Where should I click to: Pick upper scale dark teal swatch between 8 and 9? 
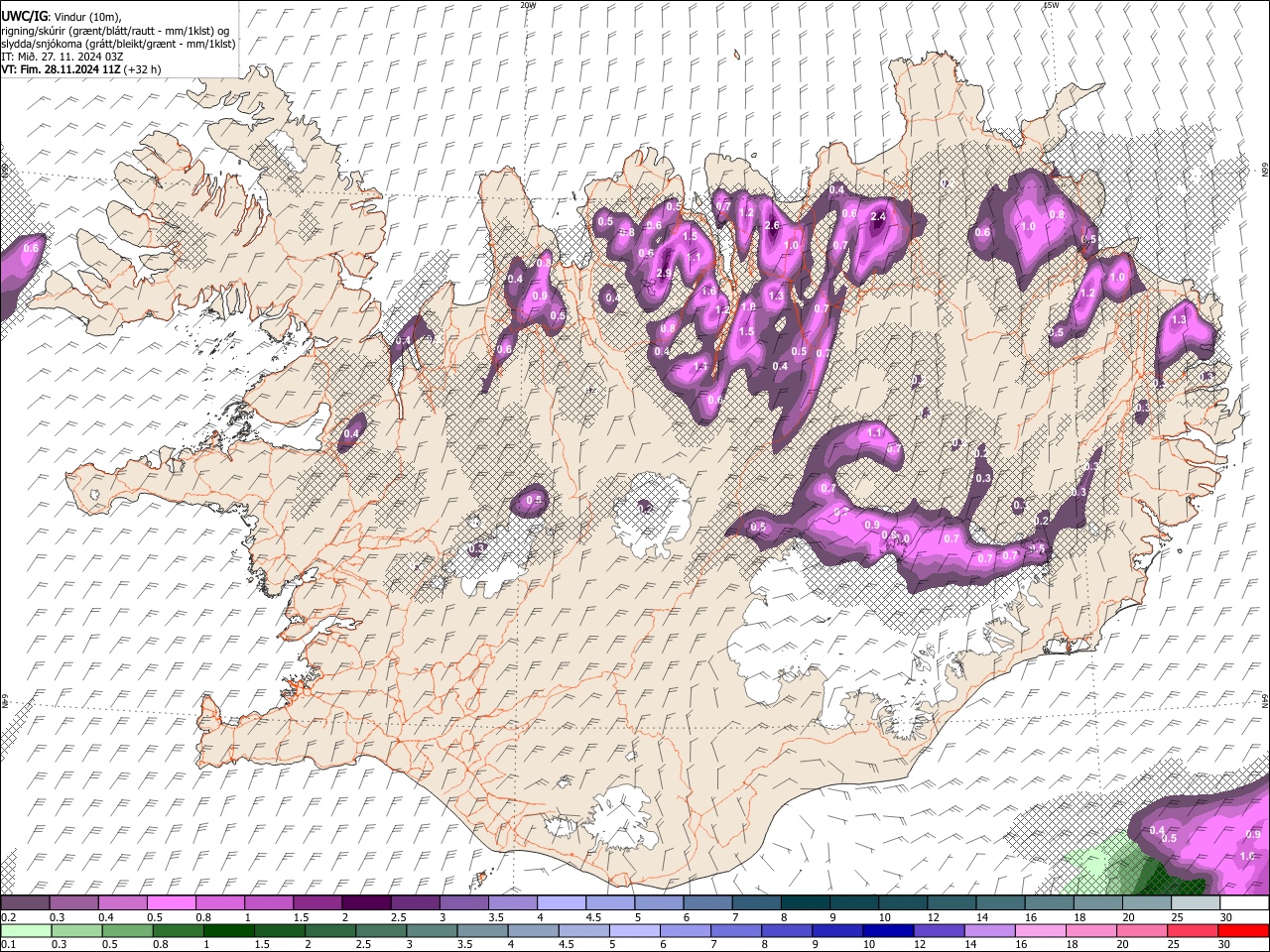[806, 903]
